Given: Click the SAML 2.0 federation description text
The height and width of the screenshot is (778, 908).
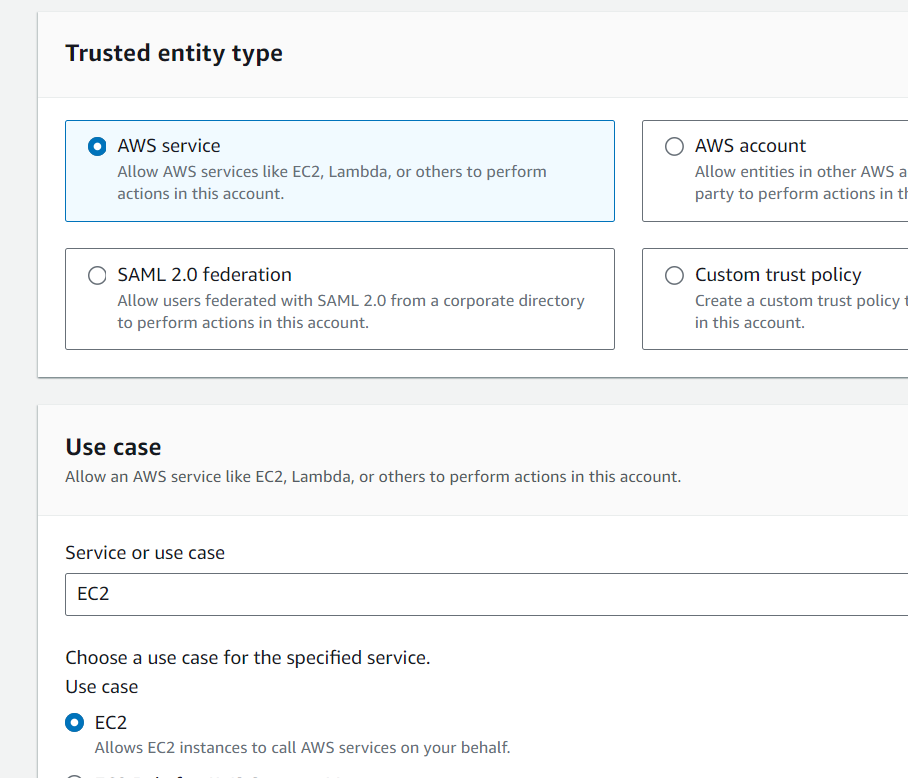Looking at the screenshot, I should 351,311.
